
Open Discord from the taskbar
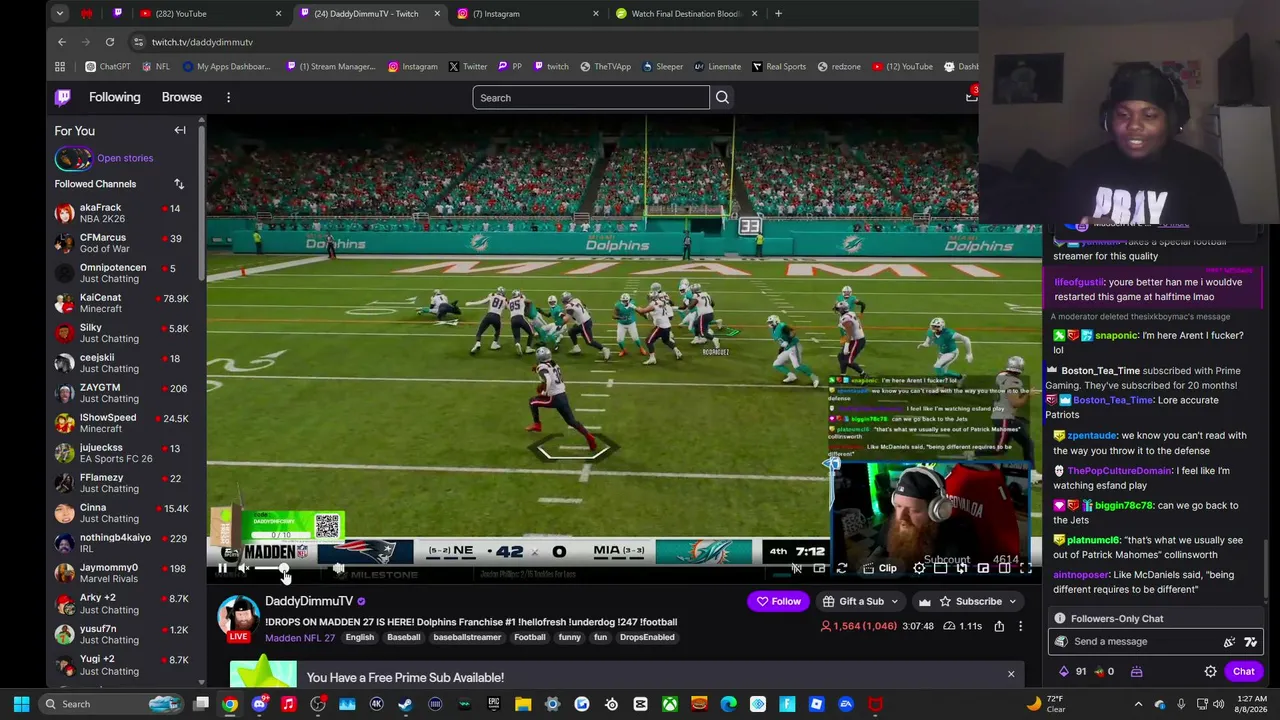coord(259,704)
